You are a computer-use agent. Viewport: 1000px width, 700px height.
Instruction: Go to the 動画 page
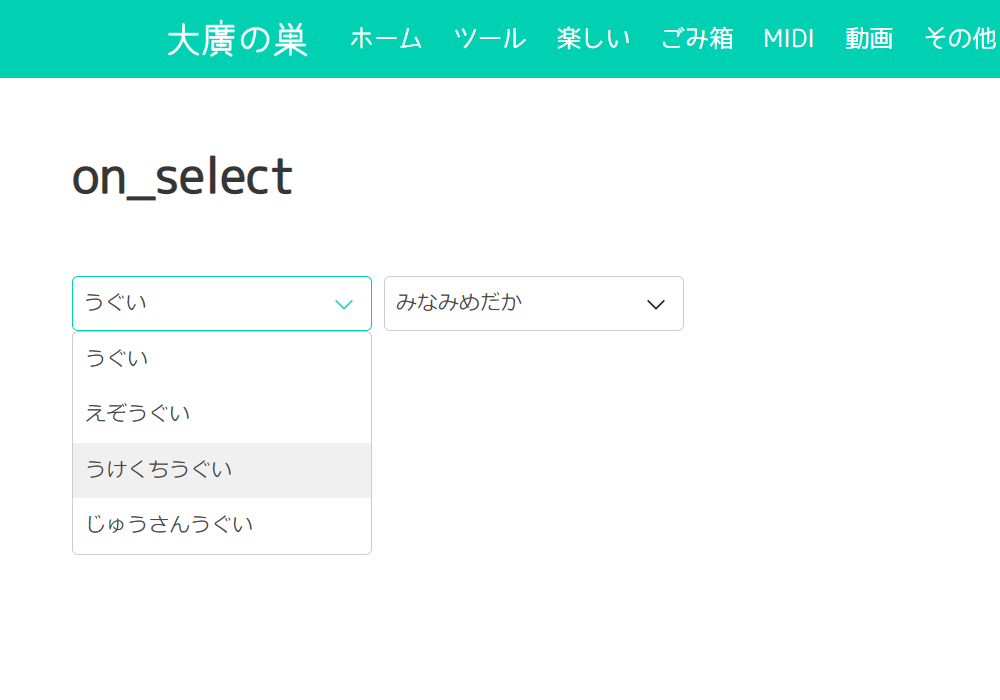(x=869, y=39)
